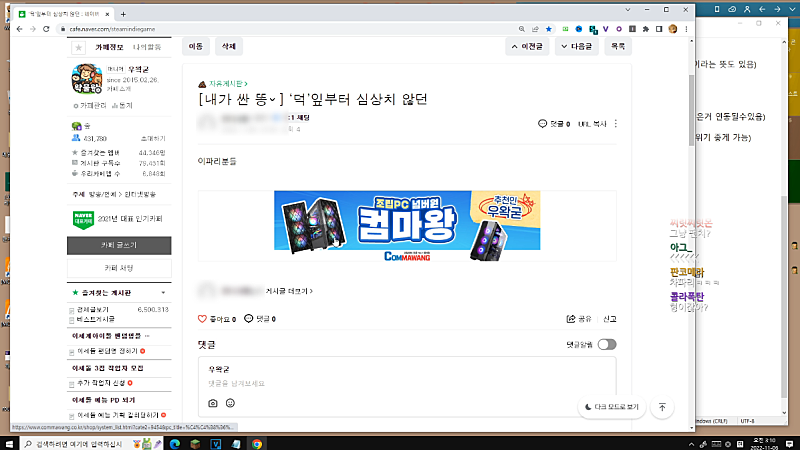The width and height of the screenshot is (800, 450).
Task: Click the 신고 report link
Action: pyautogui.click(x=610, y=319)
